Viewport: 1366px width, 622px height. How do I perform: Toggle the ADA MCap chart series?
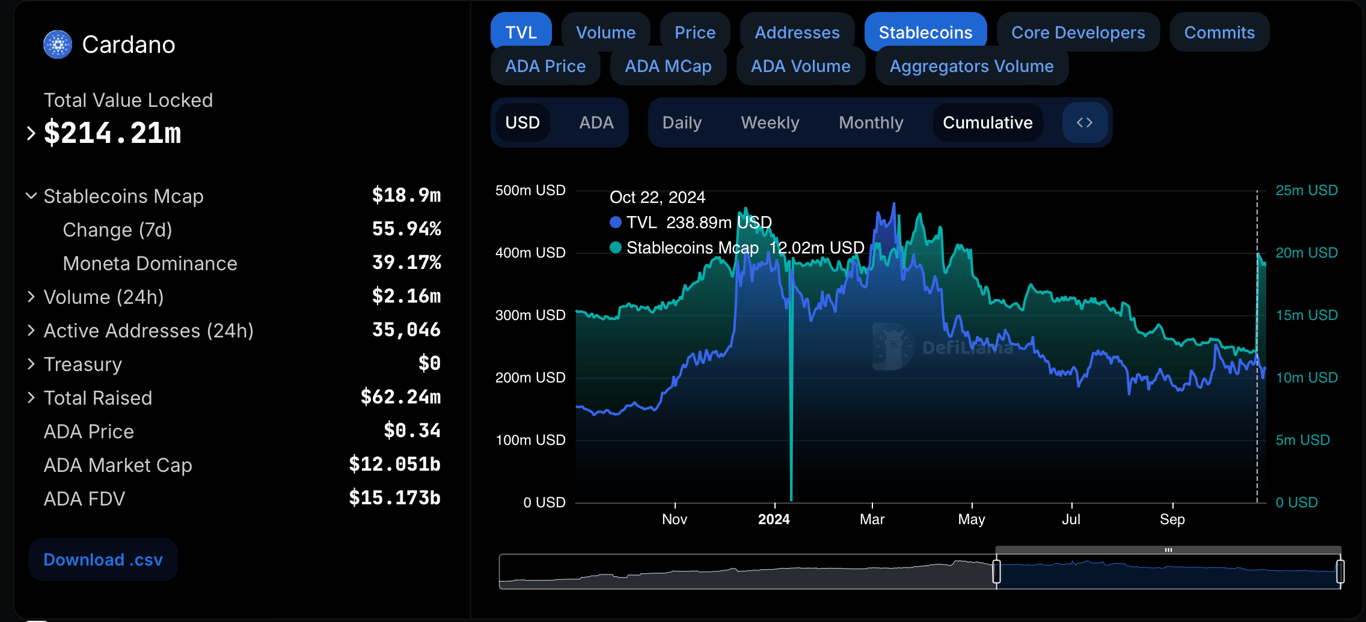pos(668,66)
